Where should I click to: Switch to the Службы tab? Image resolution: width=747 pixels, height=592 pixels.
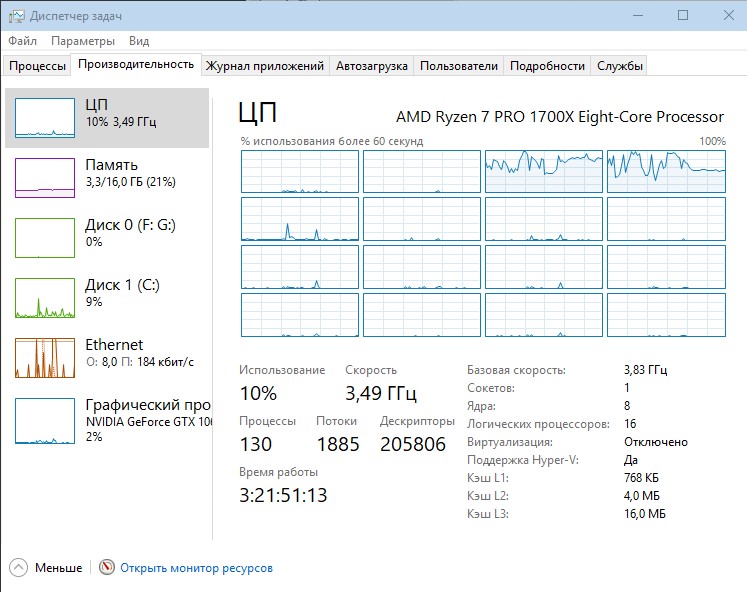(x=620, y=66)
